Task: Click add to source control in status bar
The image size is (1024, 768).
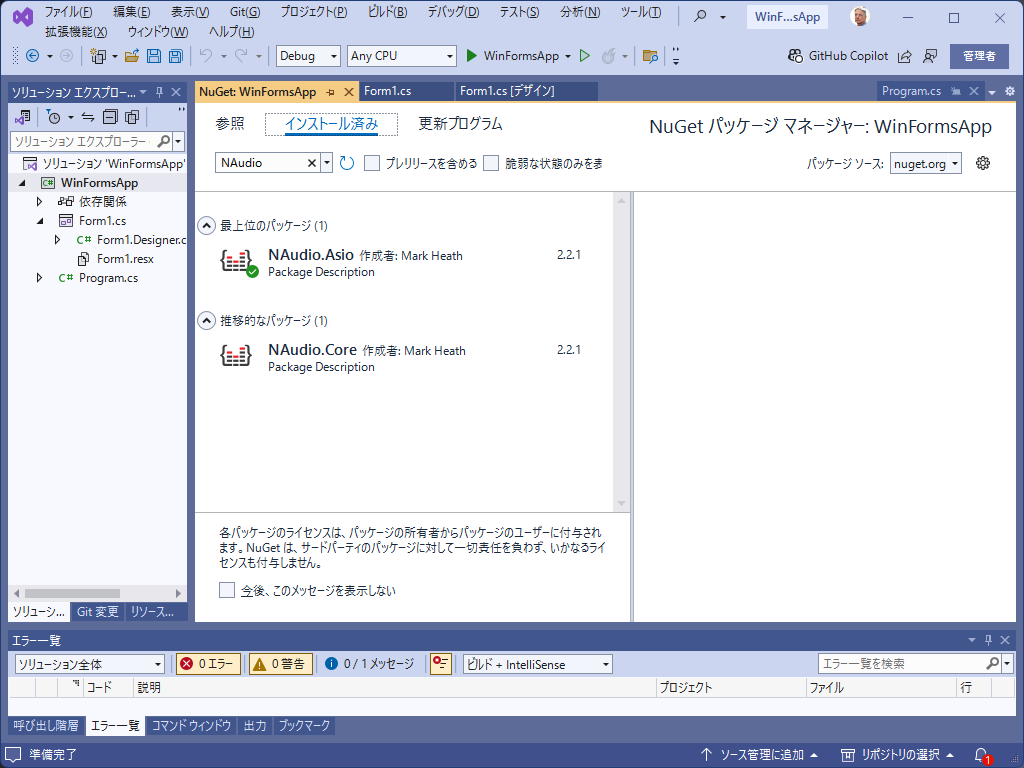Action: click(x=759, y=755)
